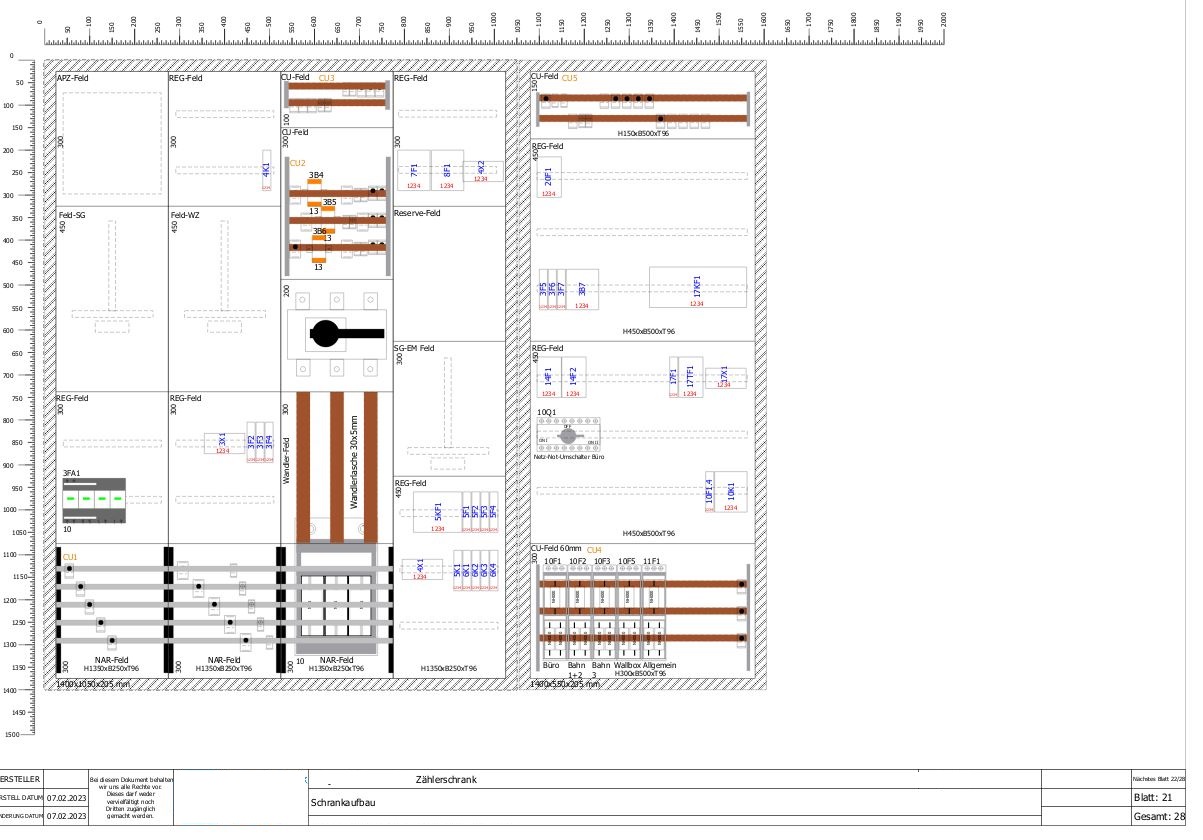This screenshot has width=1203, height=840.
Task: Click the 10Q1 Netz-Not-Umschalter rotary switch
Action: point(567,436)
